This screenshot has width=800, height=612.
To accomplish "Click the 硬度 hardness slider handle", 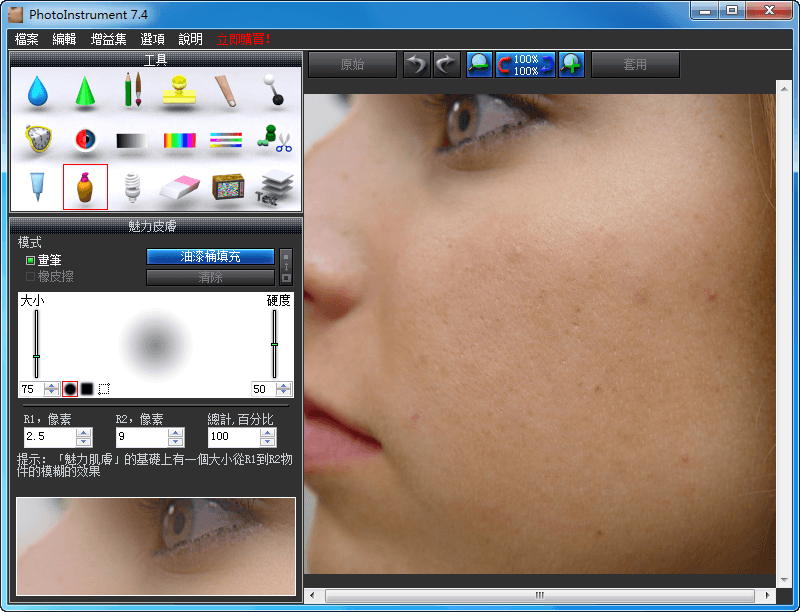I will (x=274, y=345).
